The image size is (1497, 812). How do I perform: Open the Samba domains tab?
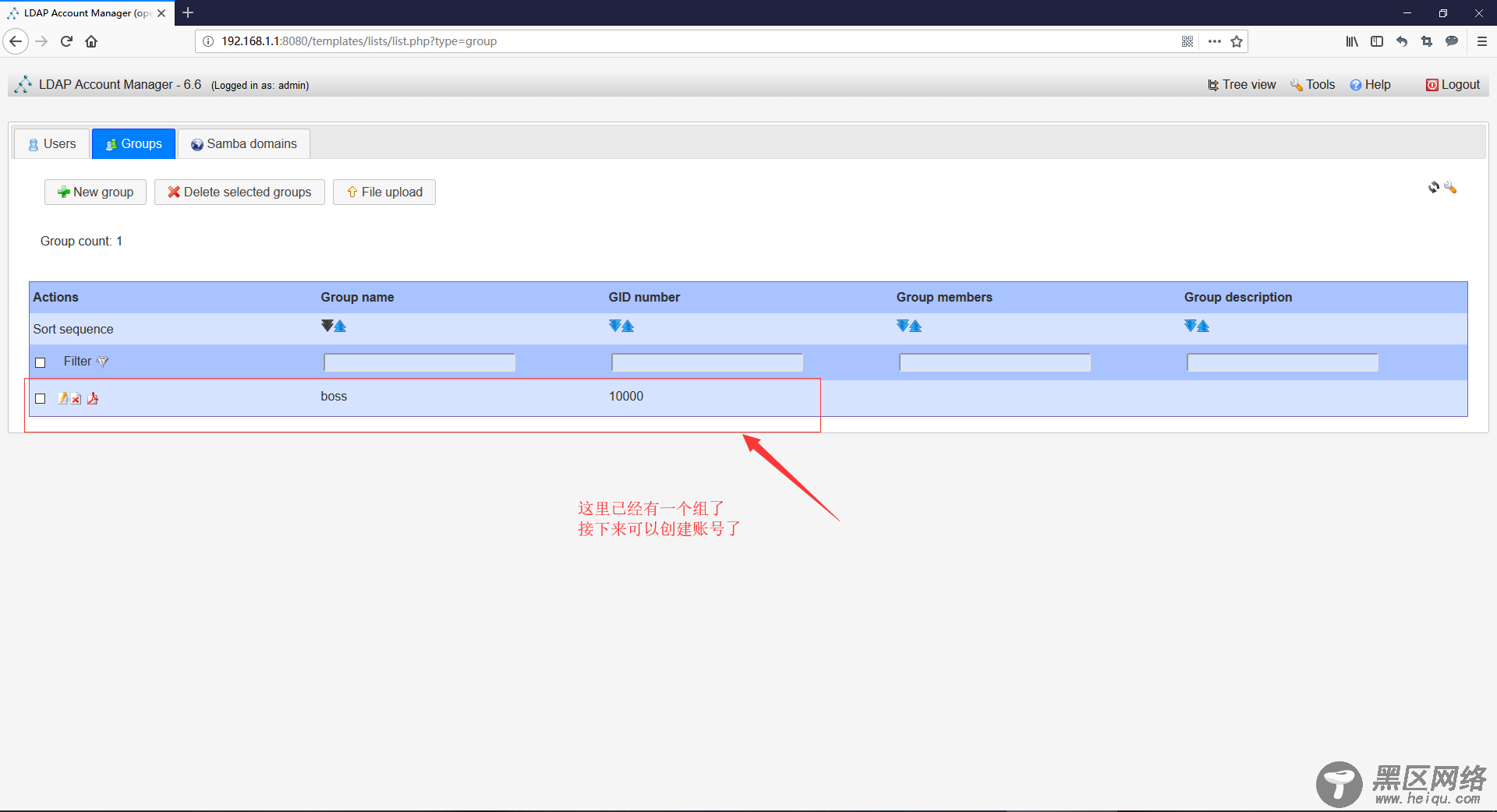[x=244, y=144]
